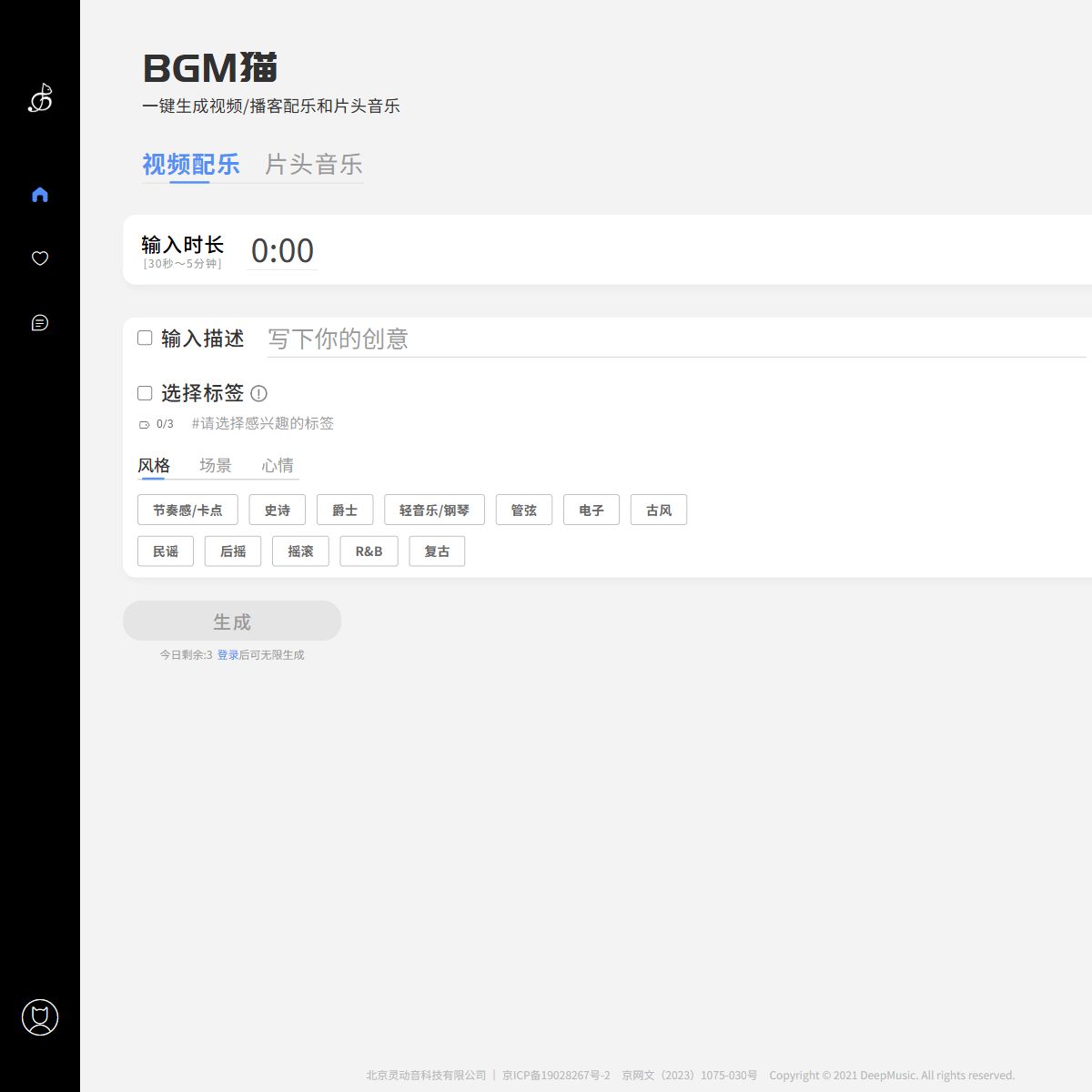Click the DeepMusic logo icon in sidebar
This screenshot has height=1092, width=1092.
pyautogui.click(x=40, y=97)
